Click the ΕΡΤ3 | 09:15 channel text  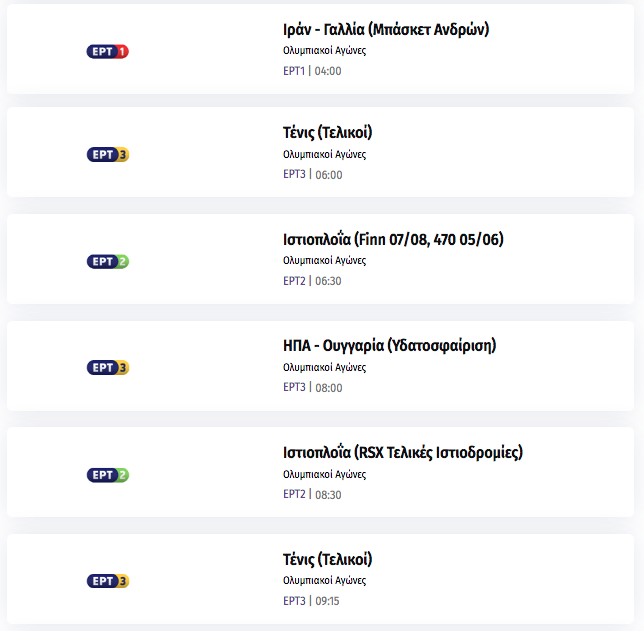click(311, 601)
